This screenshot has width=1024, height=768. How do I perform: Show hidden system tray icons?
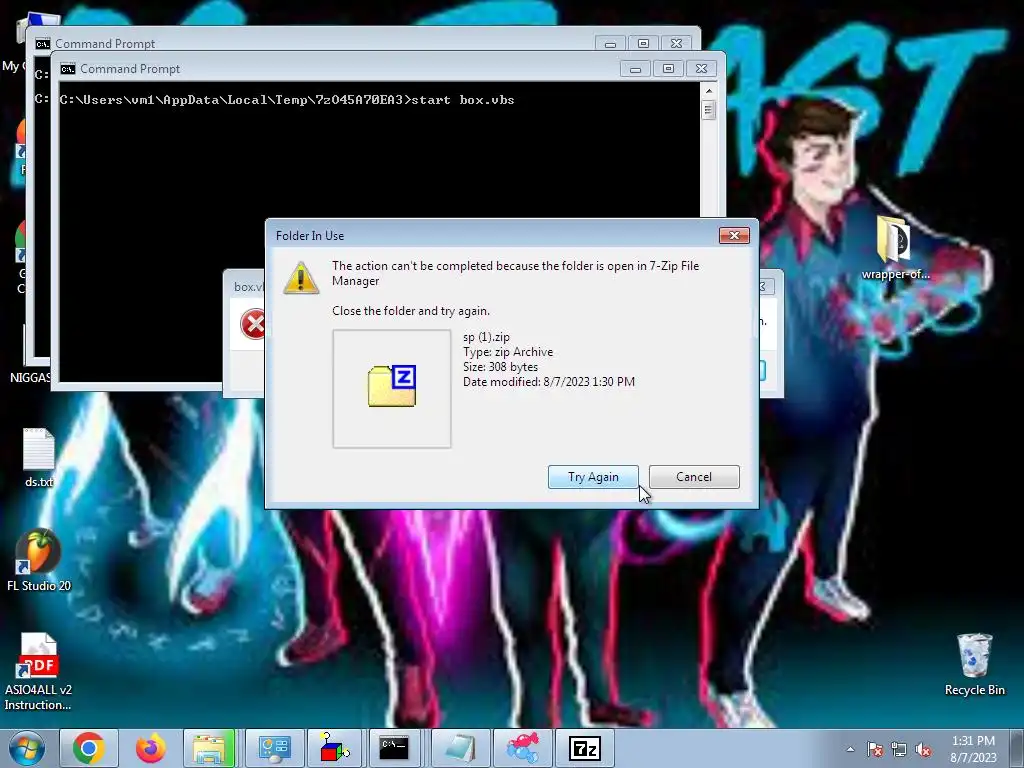pyautogui.click(x=850, y=749)
